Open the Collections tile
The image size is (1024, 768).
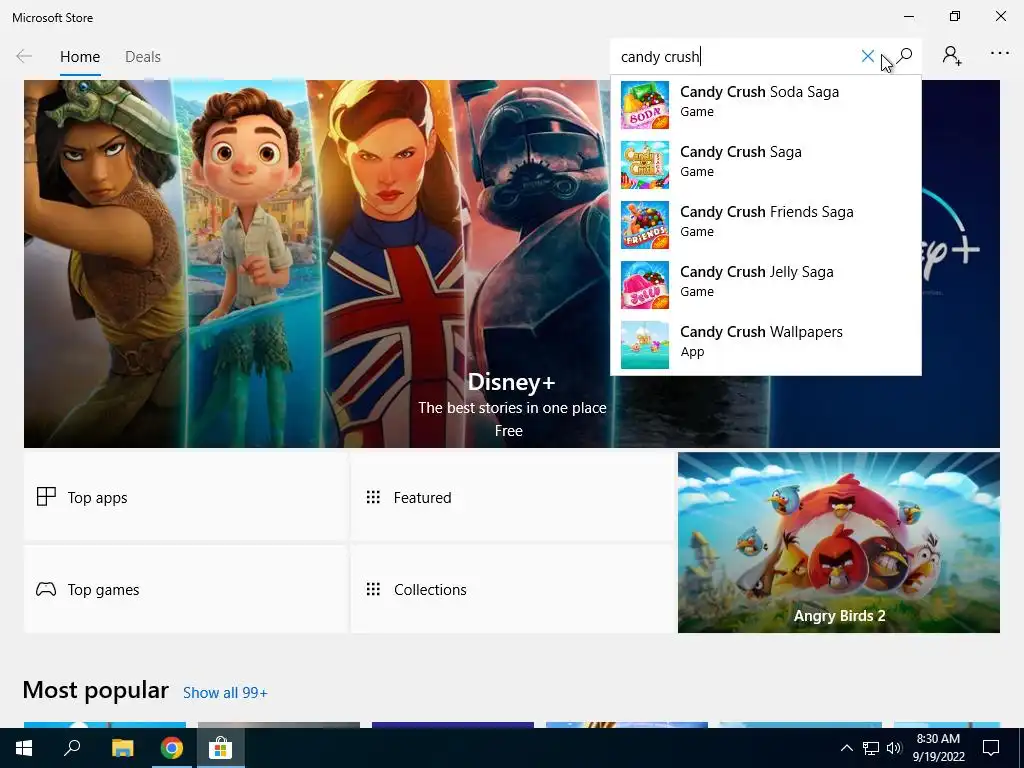[x=513, y=589]
